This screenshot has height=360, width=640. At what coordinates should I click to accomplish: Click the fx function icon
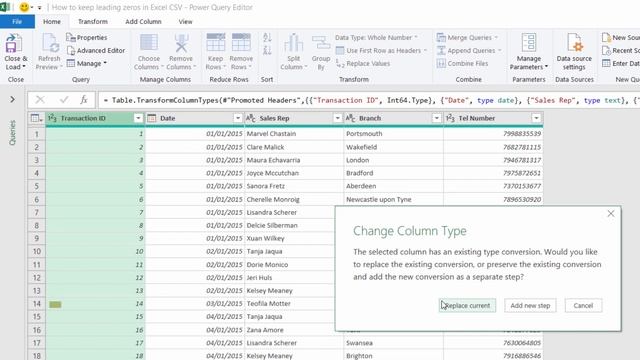pyautogui.click(x=84, y=100)
